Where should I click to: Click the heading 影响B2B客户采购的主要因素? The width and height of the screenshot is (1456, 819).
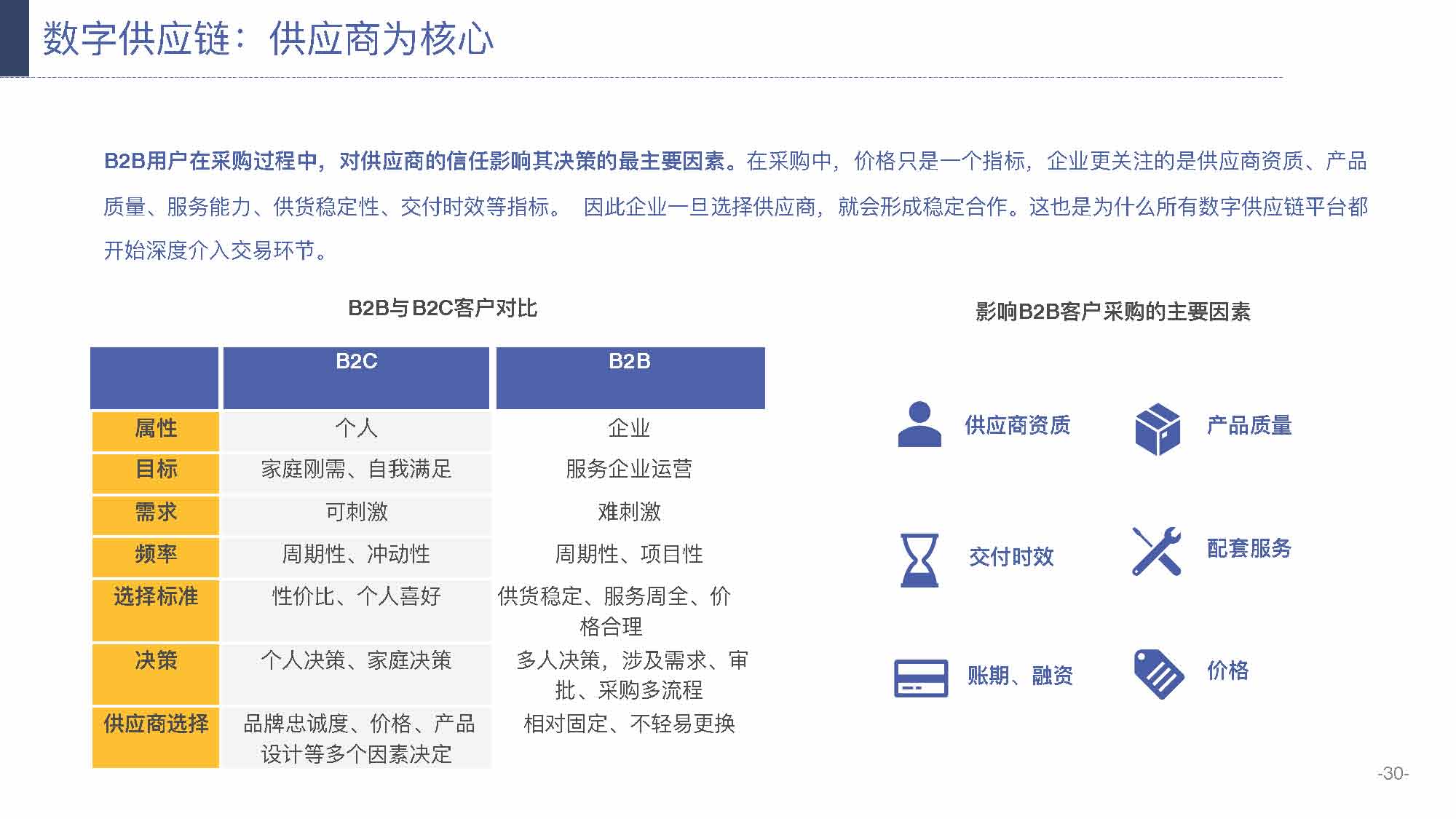[x=1113, y=312]
